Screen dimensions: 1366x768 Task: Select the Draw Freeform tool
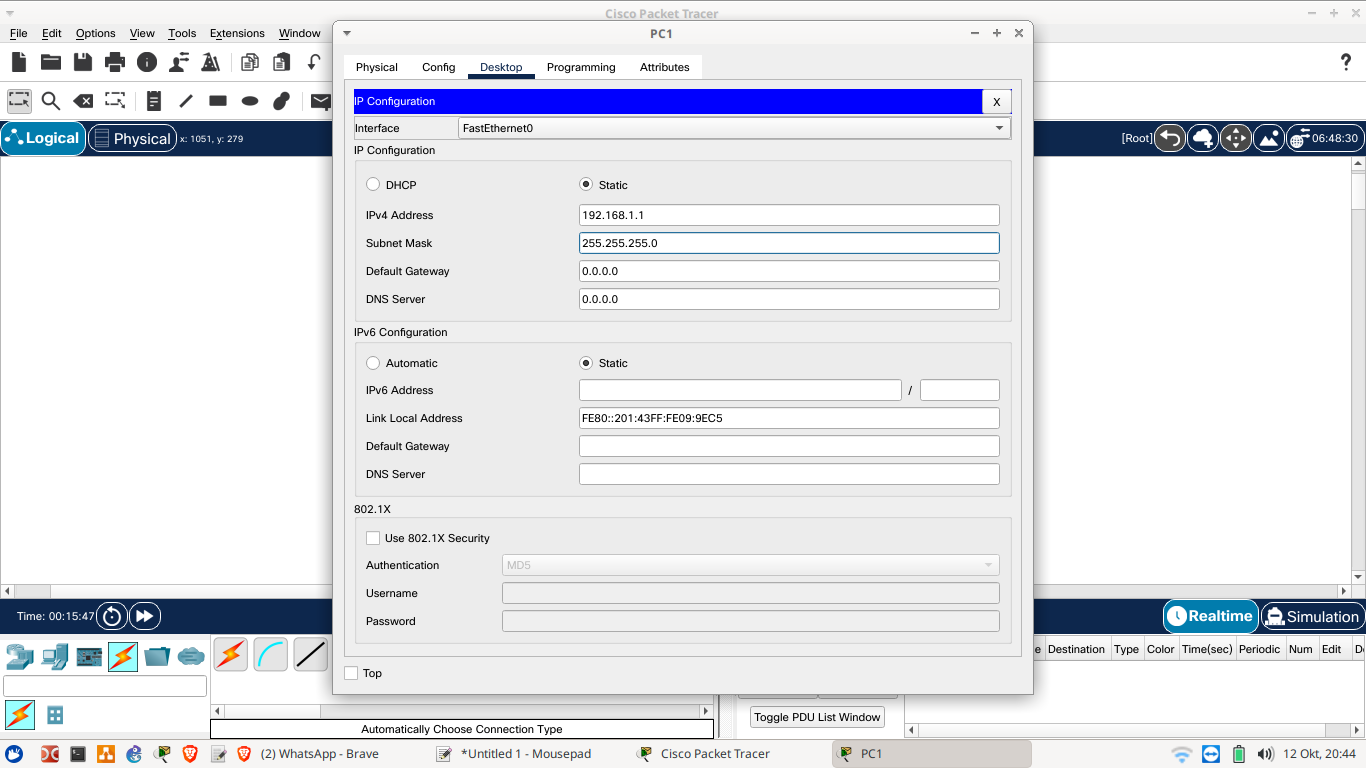281,101
